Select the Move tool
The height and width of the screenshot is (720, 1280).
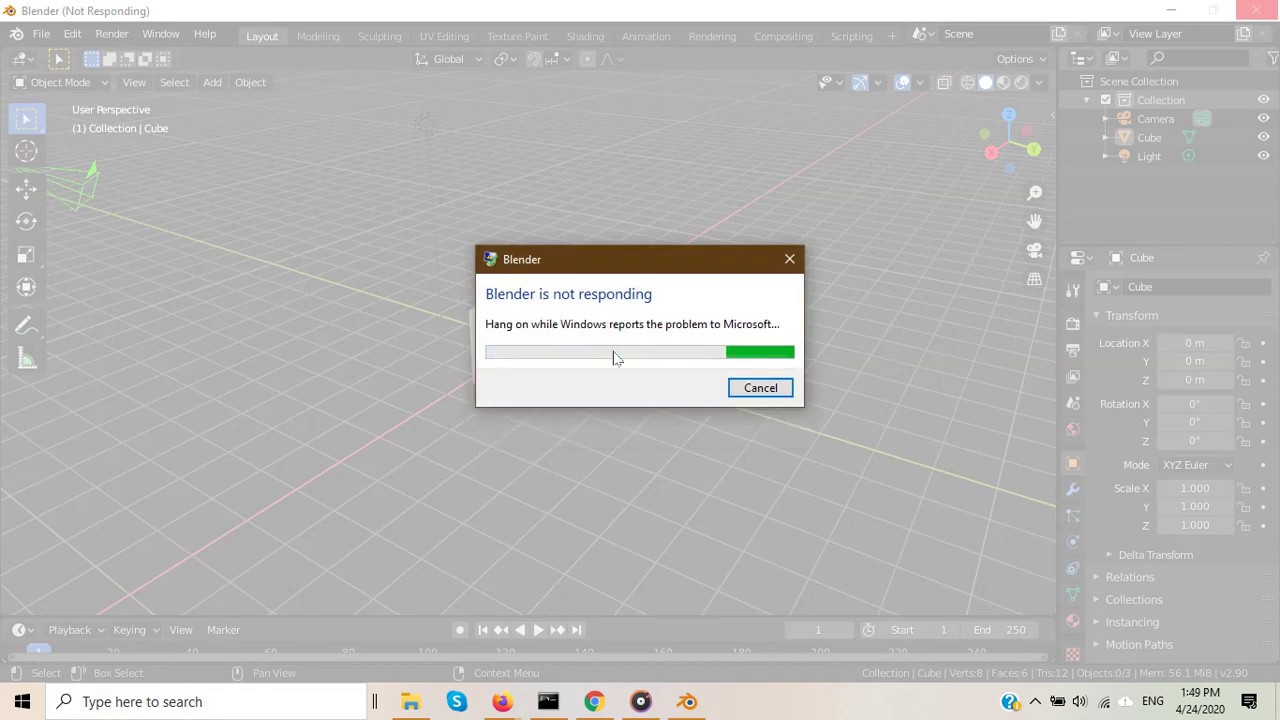26,187
